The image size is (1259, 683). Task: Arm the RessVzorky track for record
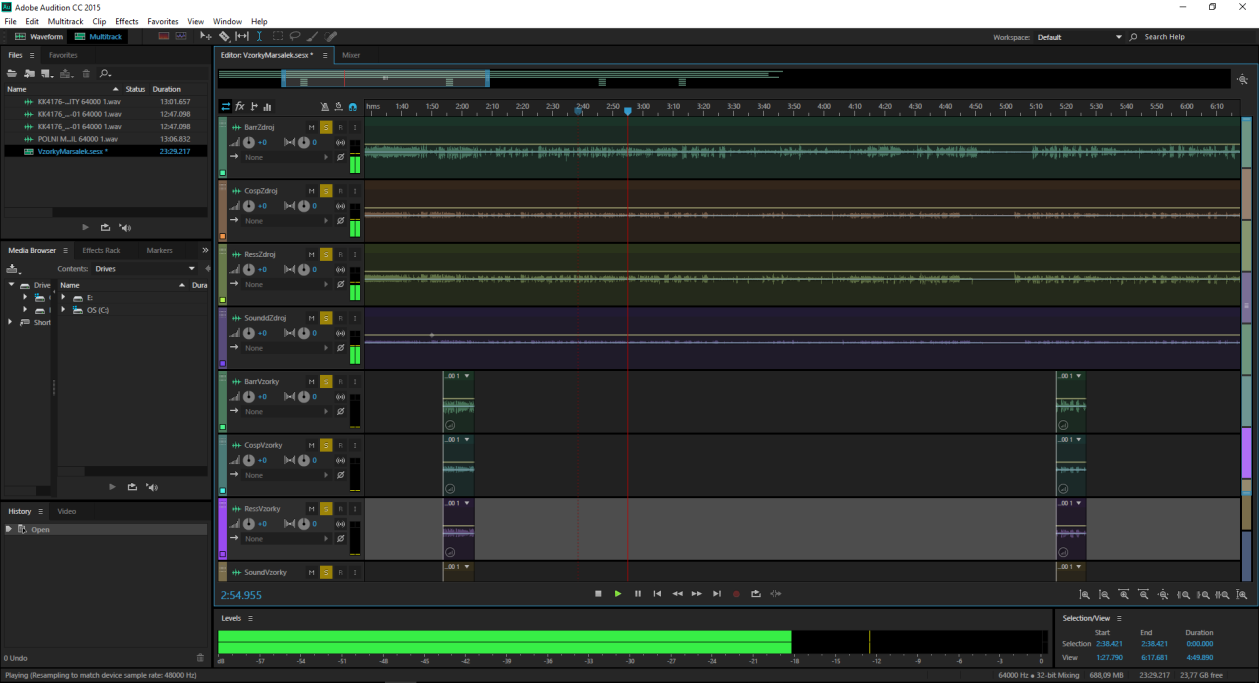[340, 509]
